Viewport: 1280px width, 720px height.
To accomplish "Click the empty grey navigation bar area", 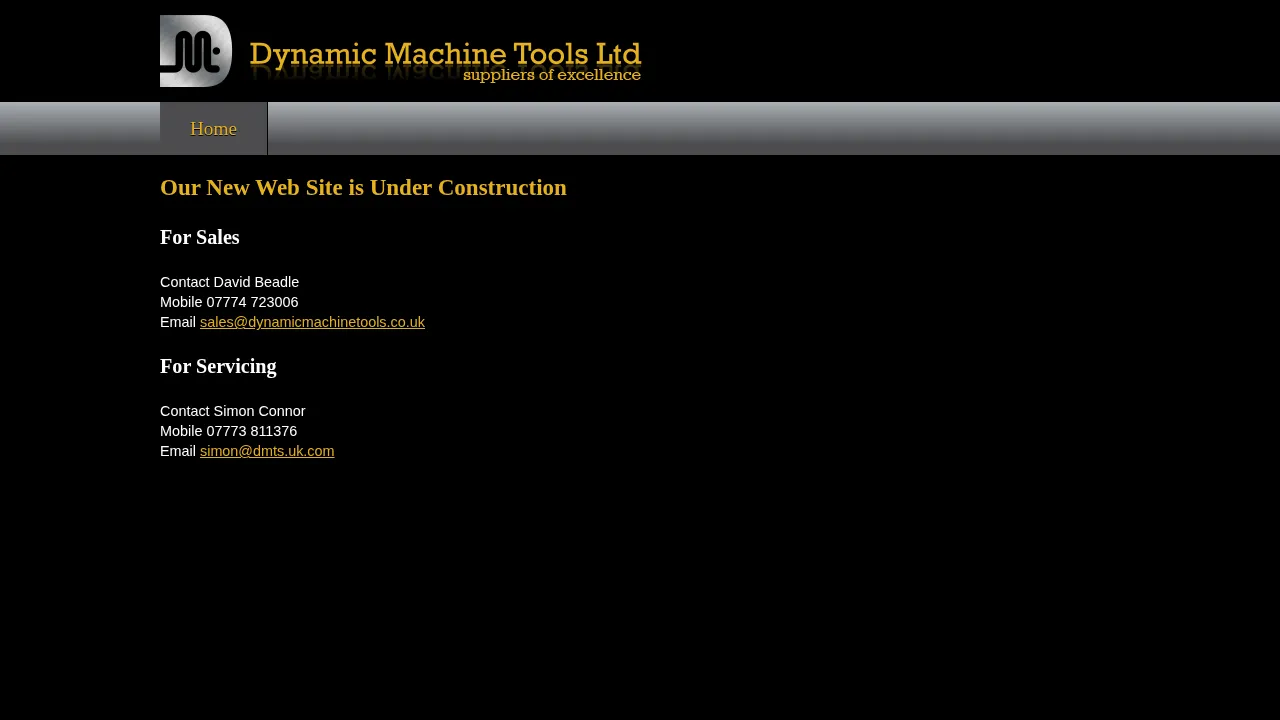I will pyautogui.click(x=770, y=129).
